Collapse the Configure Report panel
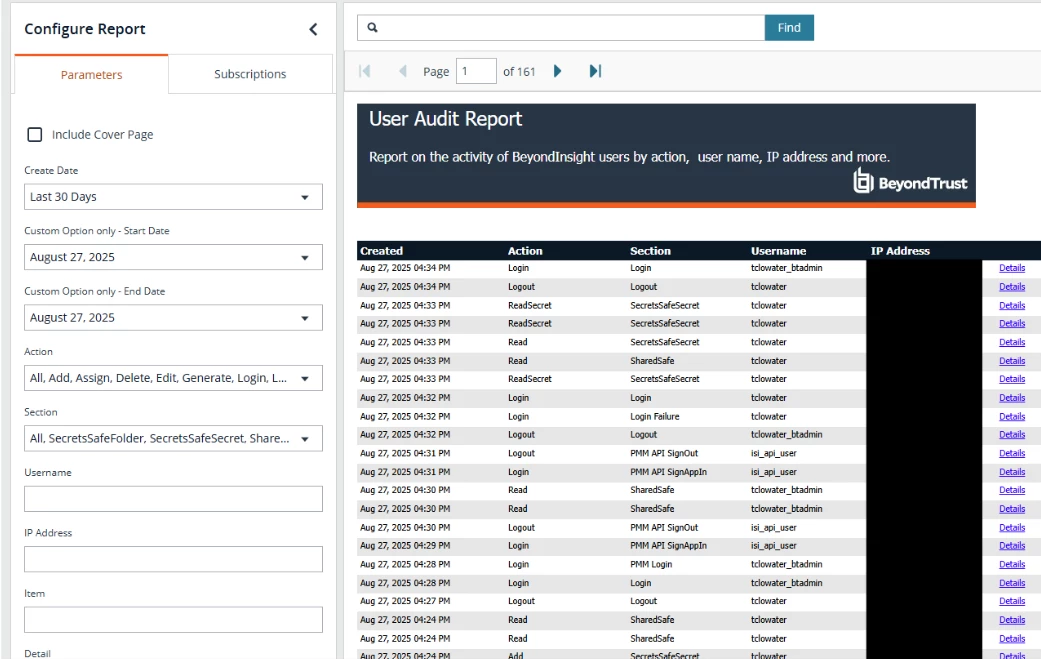 coord(313,29)
